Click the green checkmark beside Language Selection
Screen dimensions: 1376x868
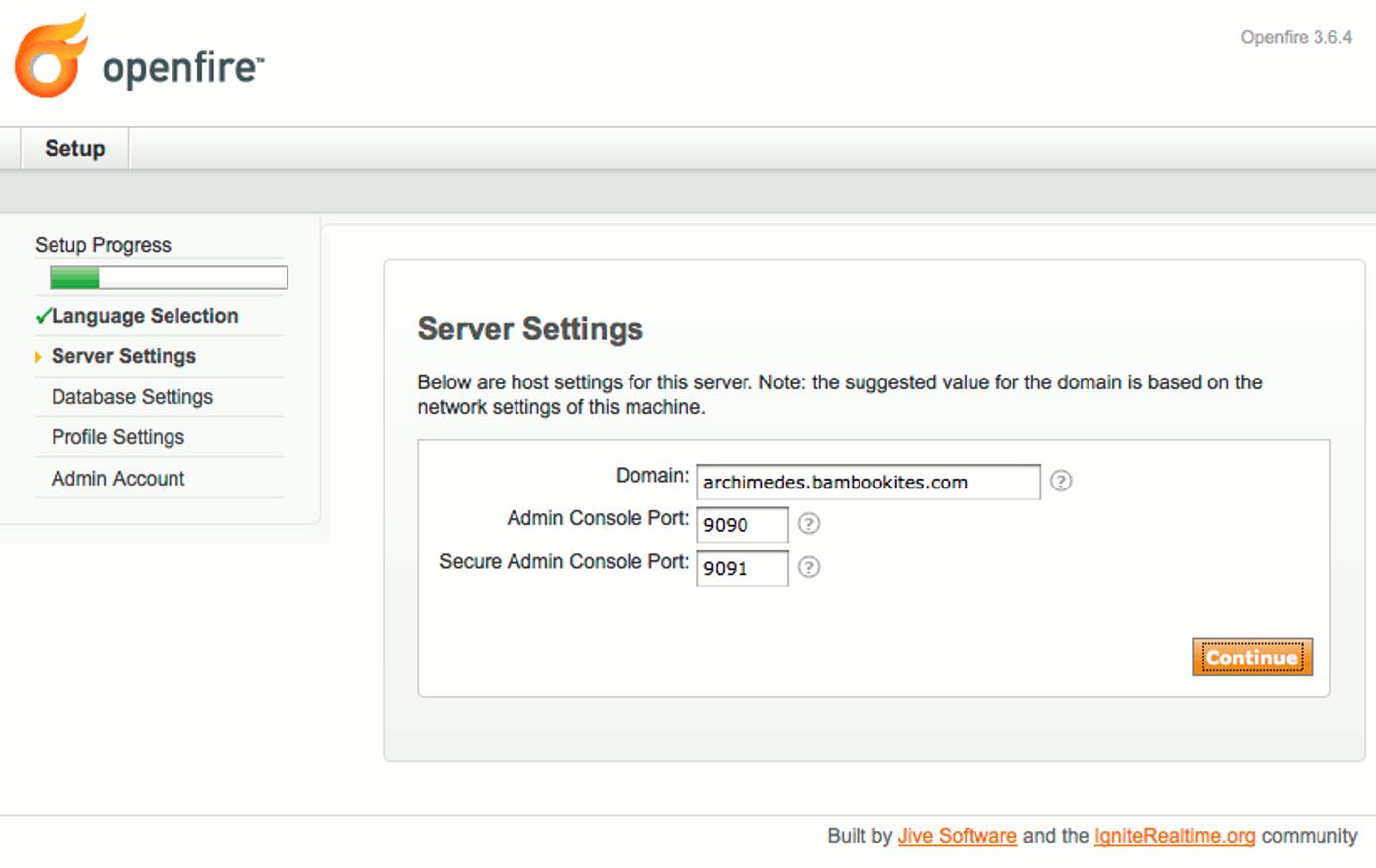[44, 315]
